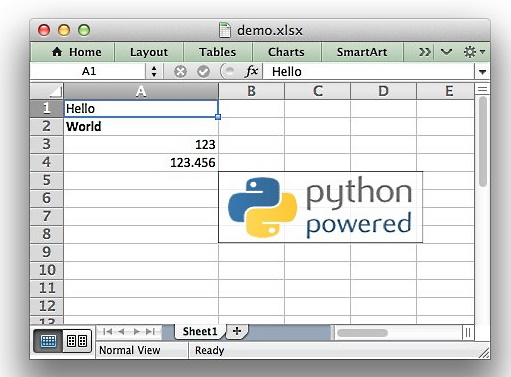This screenshot has width=511, height=377.
Task: Click the horizontal scrollbar split handle
Action: coord(468,333)
